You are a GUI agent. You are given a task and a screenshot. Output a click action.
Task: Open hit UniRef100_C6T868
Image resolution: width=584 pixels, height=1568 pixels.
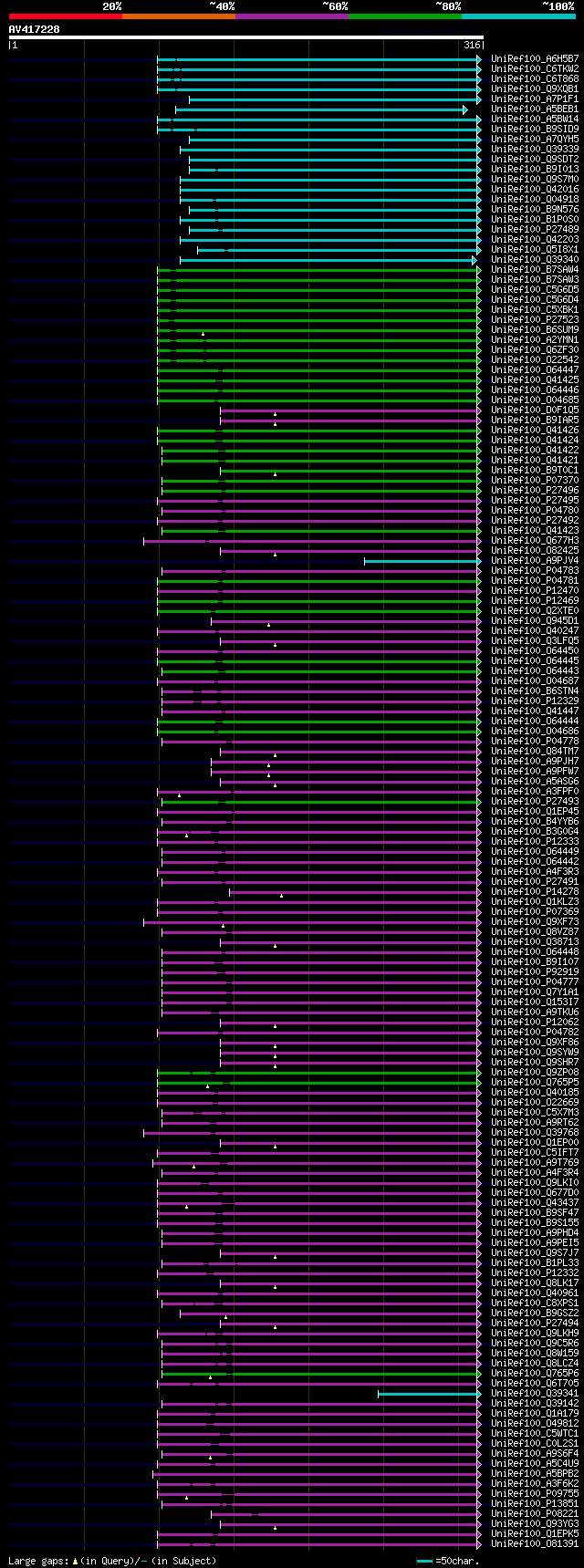click(x=535, y=78)
